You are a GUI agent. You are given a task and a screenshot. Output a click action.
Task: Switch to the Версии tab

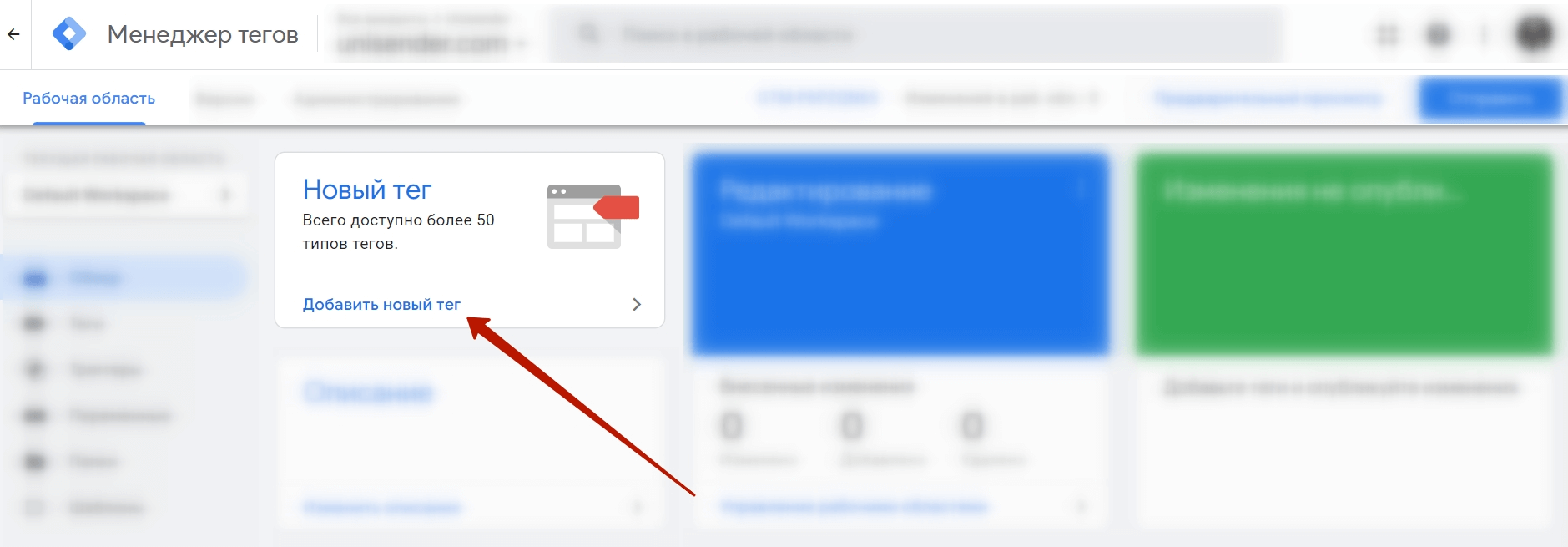click(x=224, y=99)
